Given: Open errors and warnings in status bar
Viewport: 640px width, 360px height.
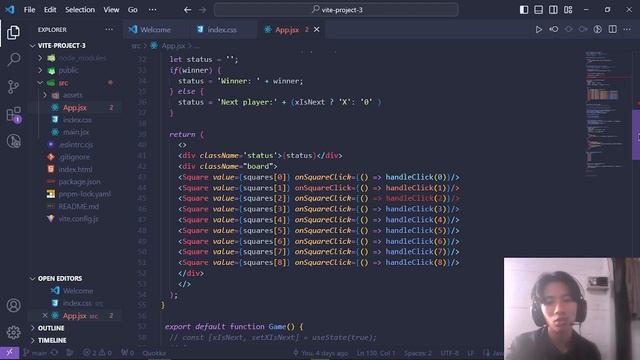Looking at the screenshot, I should pyautogui.click(x=97, y=353).
